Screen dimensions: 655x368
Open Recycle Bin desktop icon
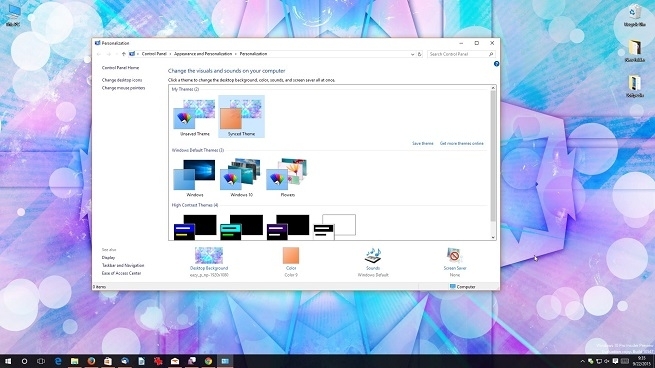click(x=634, y=15)
